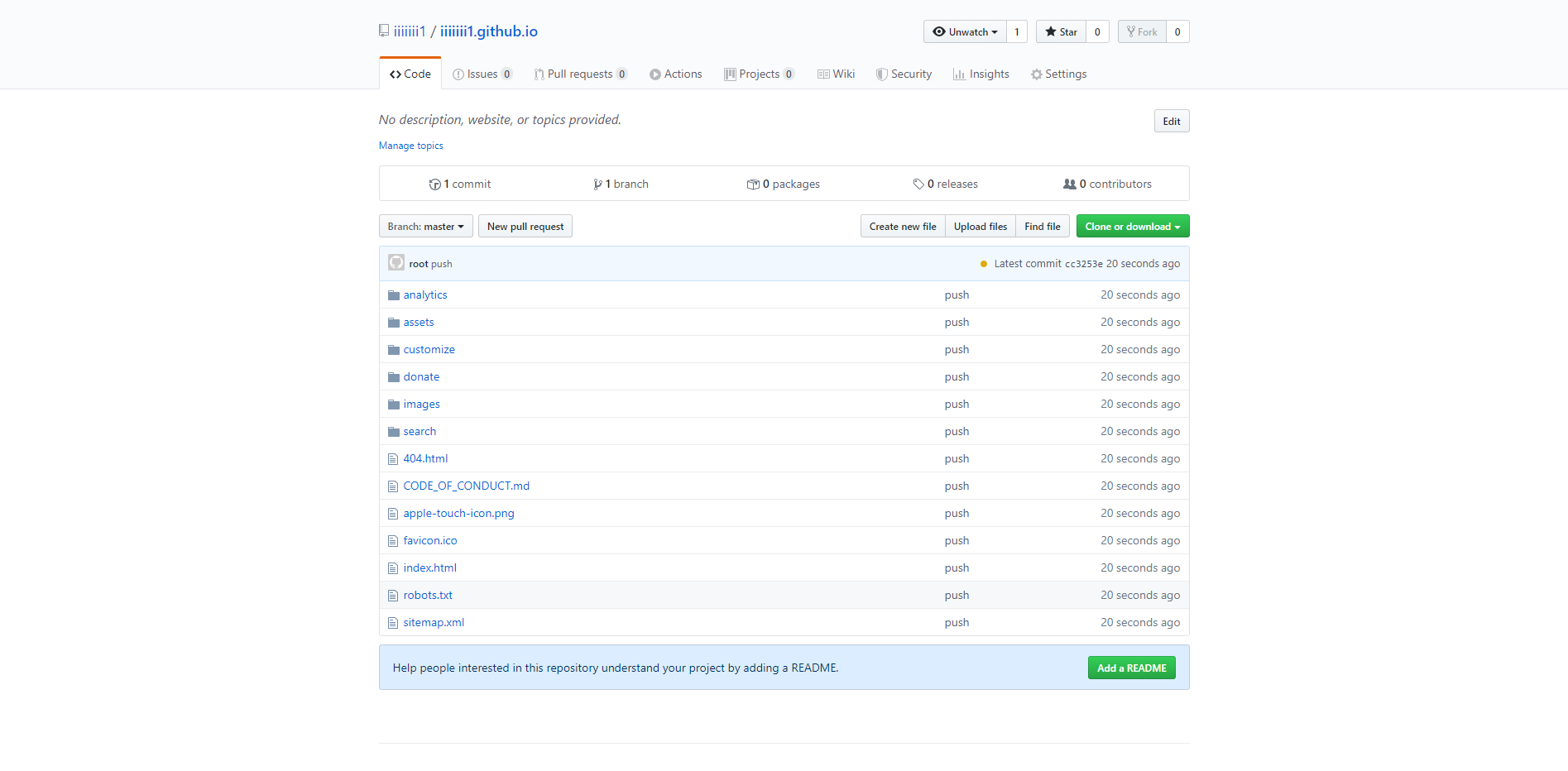
Task: Open the sitemap.xml file
Action: (434, 623)
